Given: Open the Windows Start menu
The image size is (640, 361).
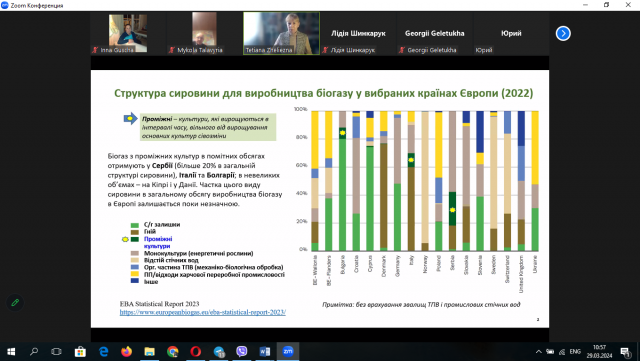Looking at the screenshot, I should (11, 351).
